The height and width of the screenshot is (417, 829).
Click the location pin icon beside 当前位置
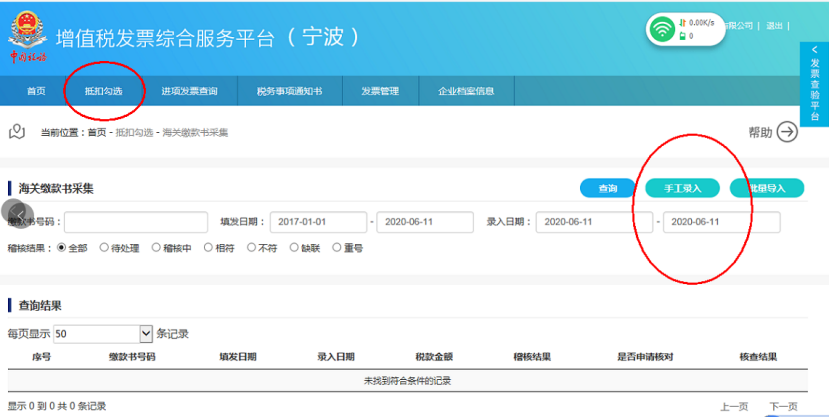(x=17, y=132)
